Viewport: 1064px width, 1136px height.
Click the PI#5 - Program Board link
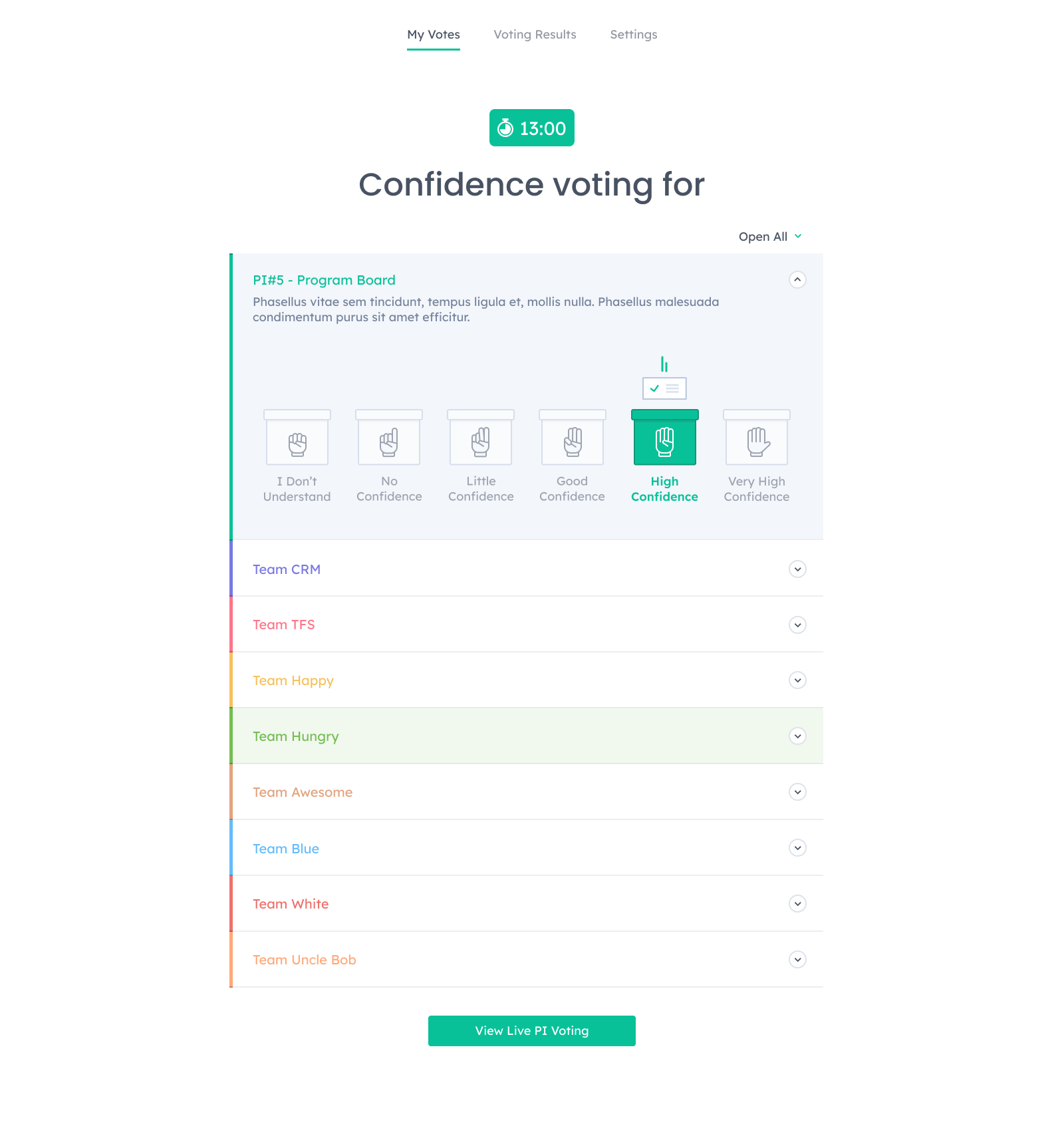point(324,280)
